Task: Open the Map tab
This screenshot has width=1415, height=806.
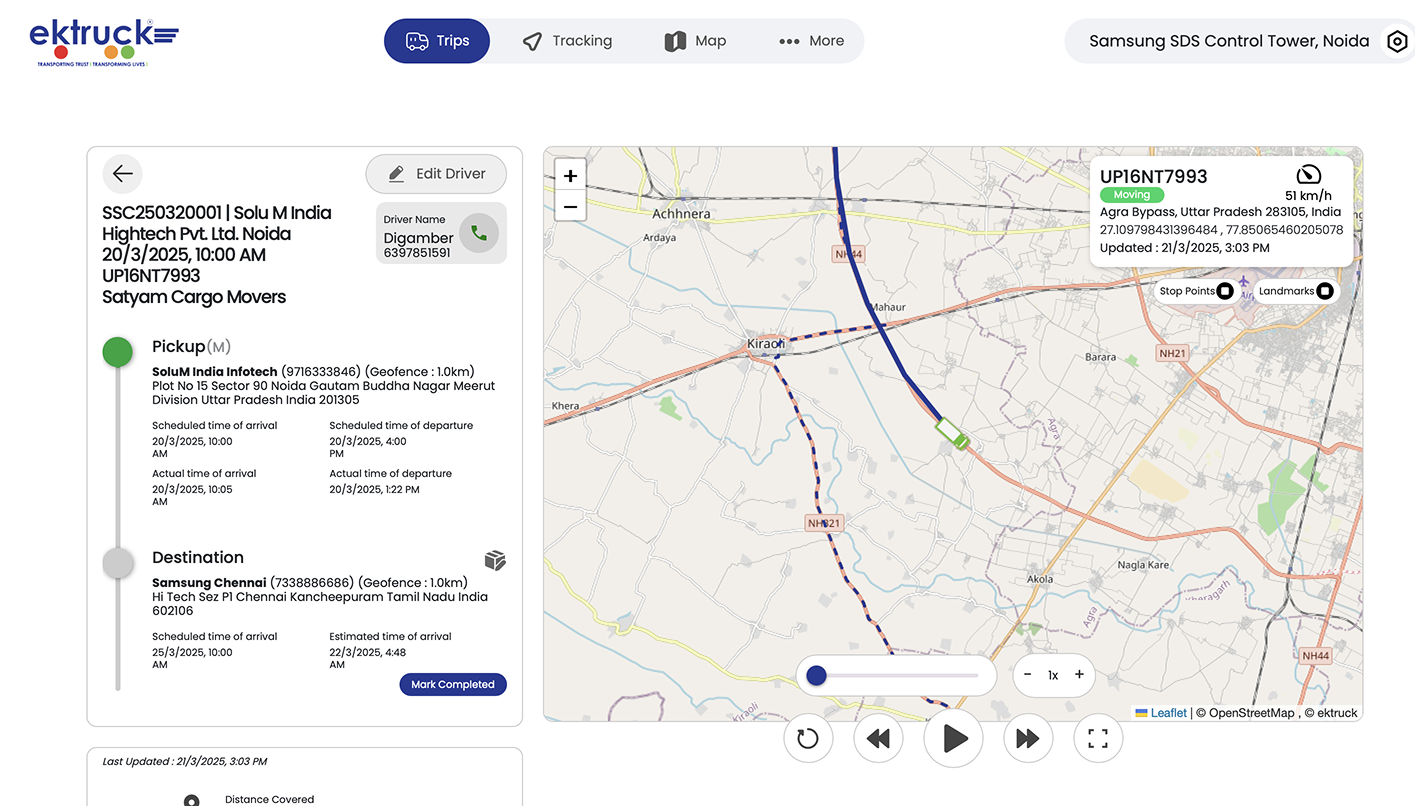Action: [695, 41]
